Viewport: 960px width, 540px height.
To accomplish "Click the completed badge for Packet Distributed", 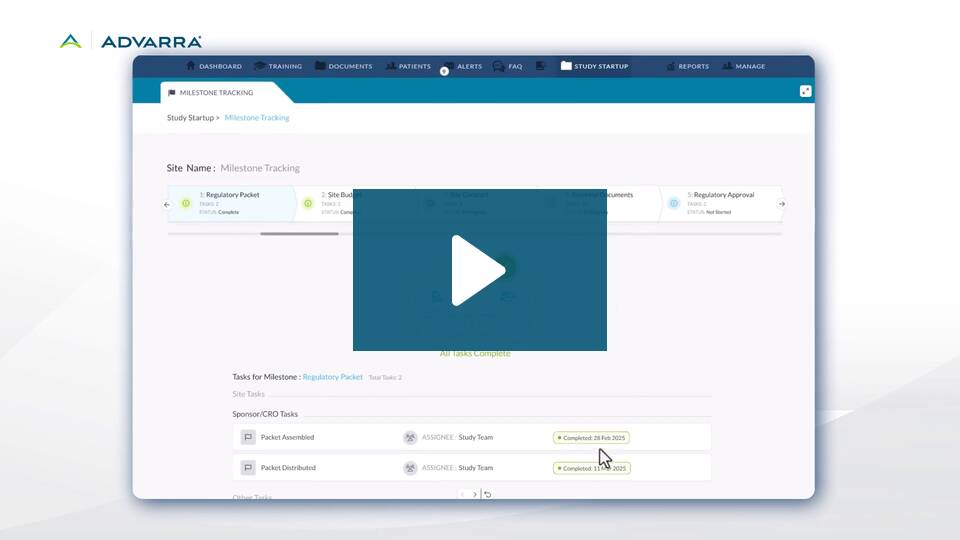I will click(591, 468).
